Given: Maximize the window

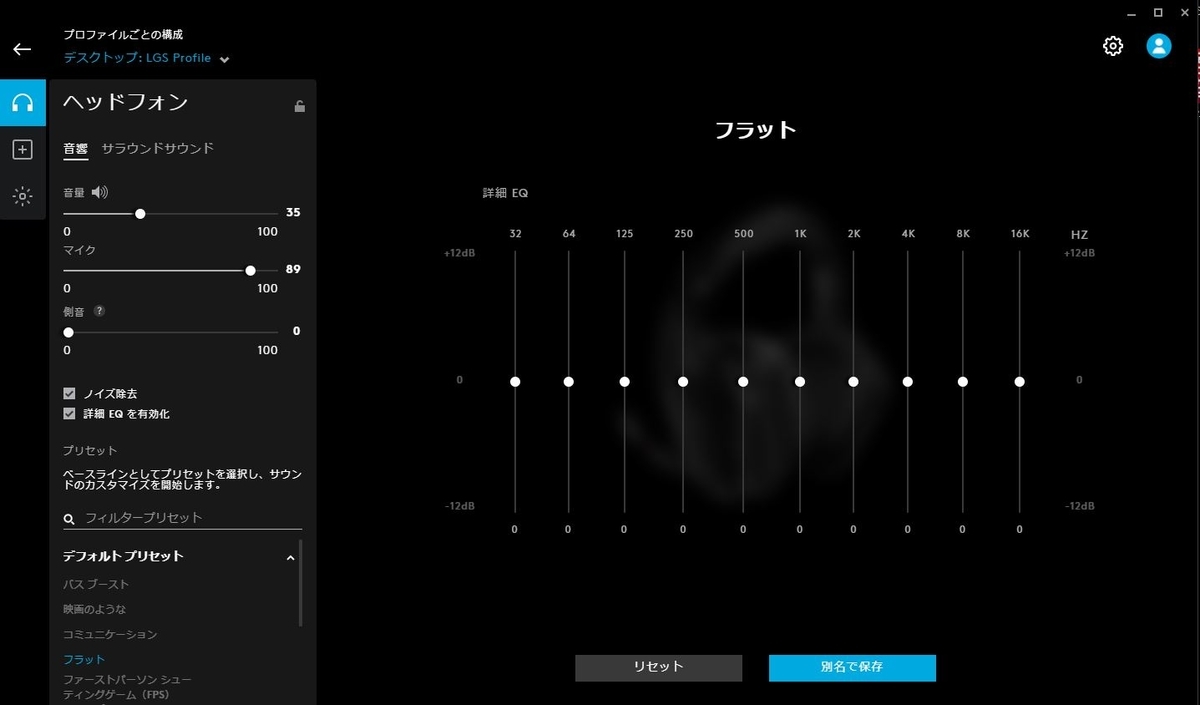Looking at the screenshot, I should coord(1158,13).
